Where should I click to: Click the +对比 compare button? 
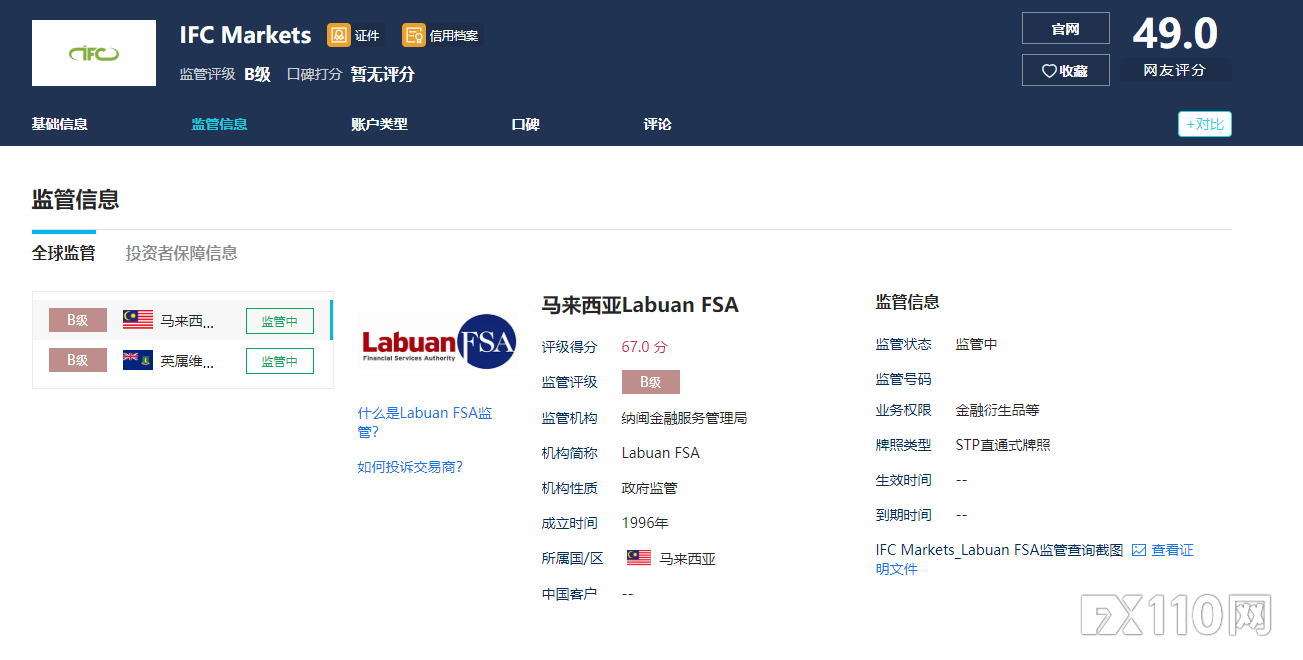tap(1205, 124)
